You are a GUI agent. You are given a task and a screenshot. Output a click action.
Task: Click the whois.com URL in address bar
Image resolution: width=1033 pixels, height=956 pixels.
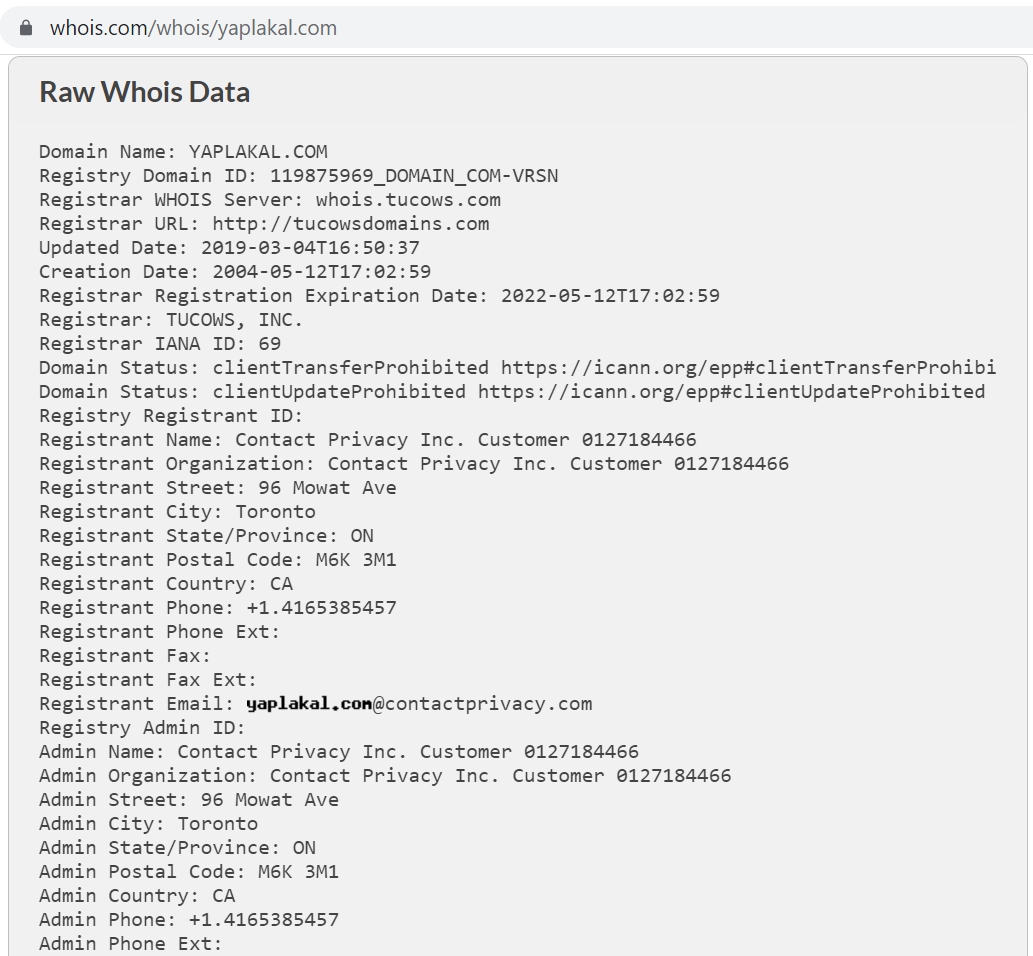pos(193,28)
